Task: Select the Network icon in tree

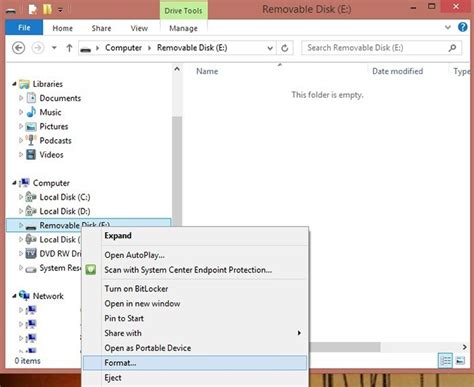Action: [24, 295]
